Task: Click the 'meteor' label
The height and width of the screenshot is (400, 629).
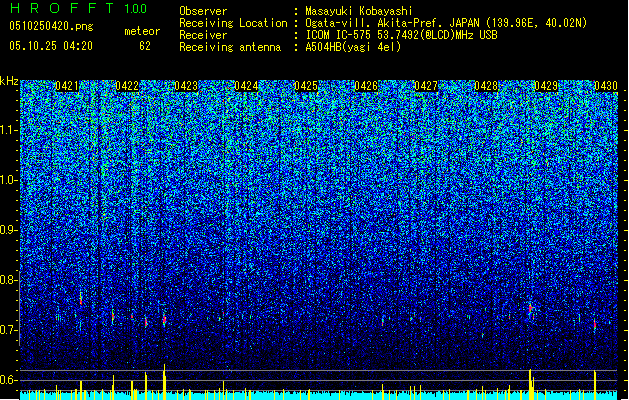Action: (142, 31)
